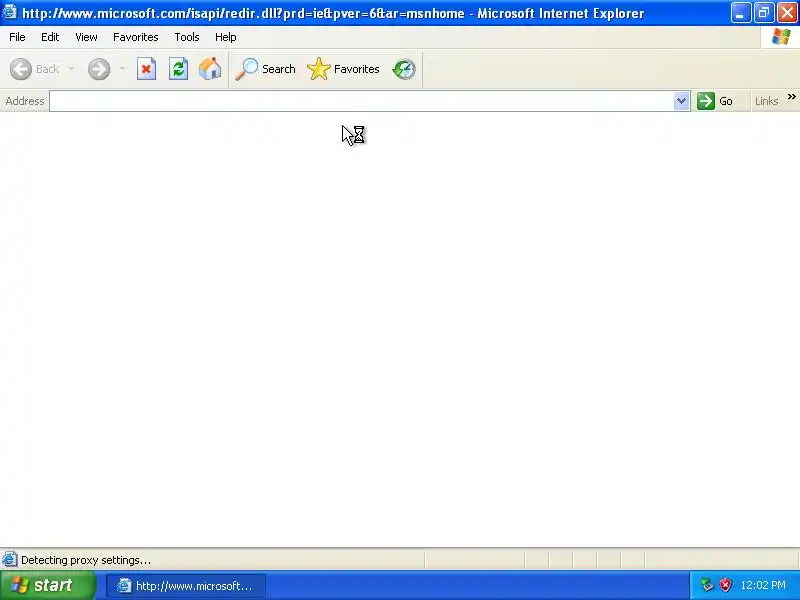Refresh the page with green arrows icon

(x=179, y=69)
